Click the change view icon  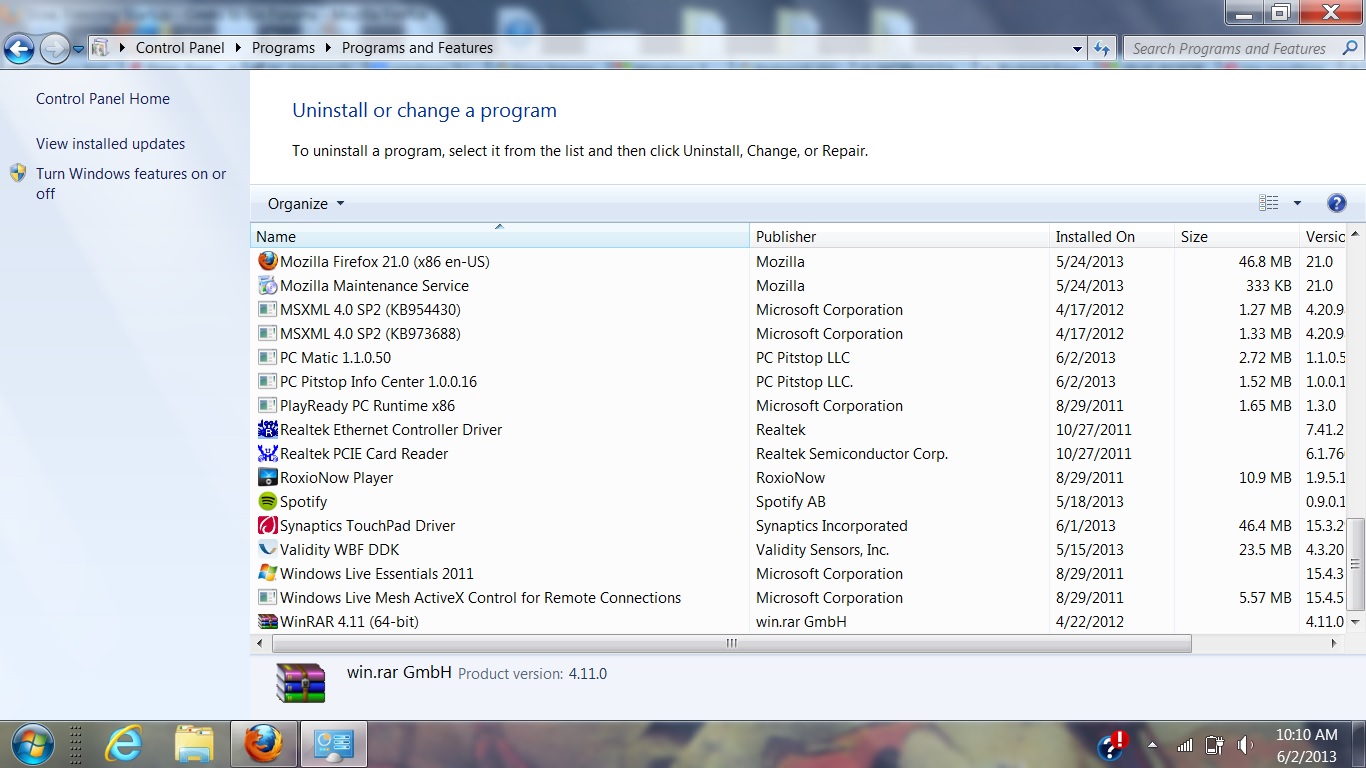point(1269,203)
